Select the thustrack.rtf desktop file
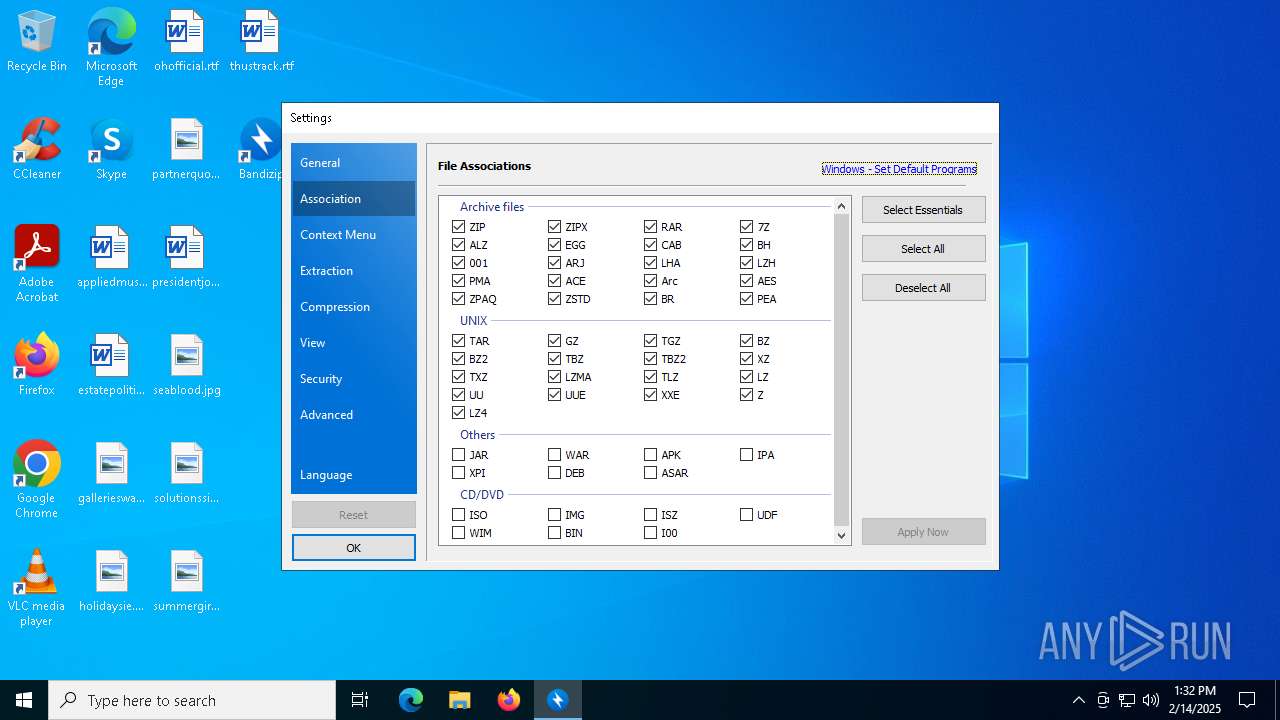The width and height of the screenshot is (1280, 720). point(261,42)
